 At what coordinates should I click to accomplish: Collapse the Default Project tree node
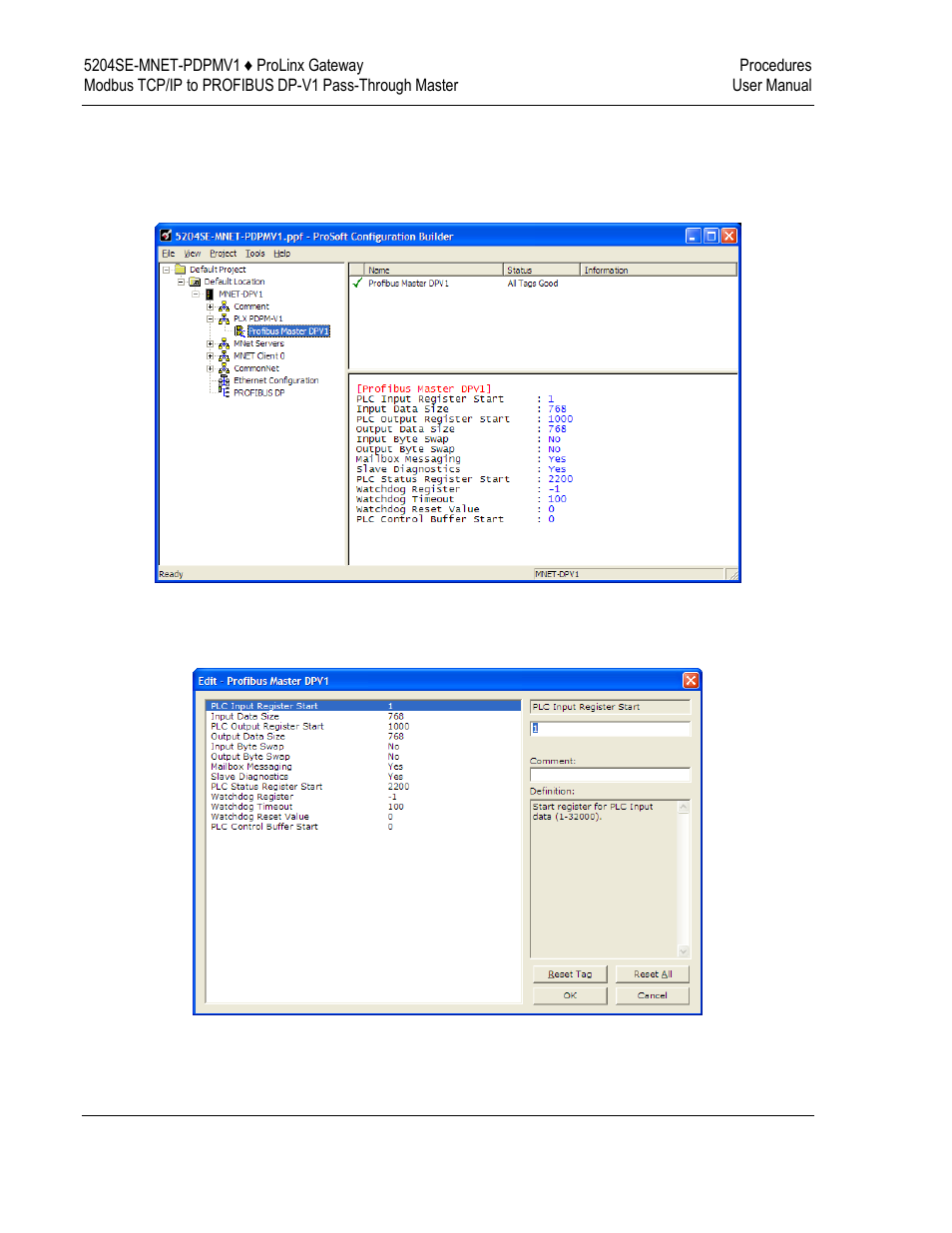pos(167,270)
